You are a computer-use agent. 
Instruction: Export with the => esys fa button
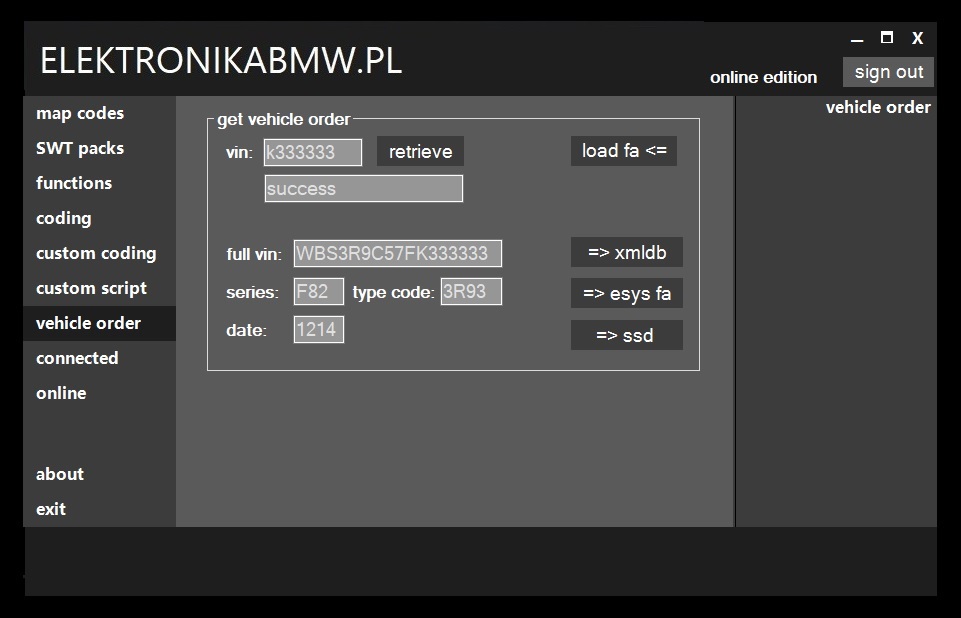click(627, 293)
